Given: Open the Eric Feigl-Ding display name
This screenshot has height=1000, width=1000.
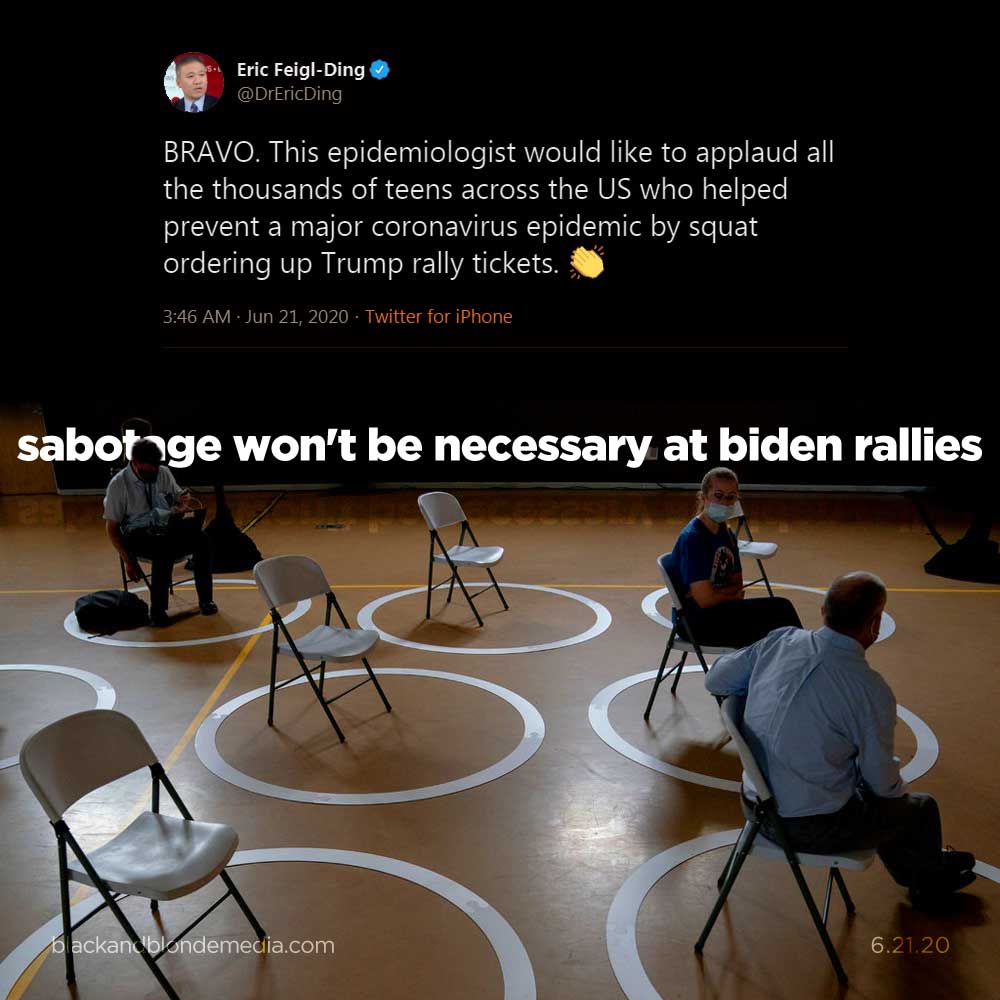Looking at the screenshot, I should [x=300, y=70].
